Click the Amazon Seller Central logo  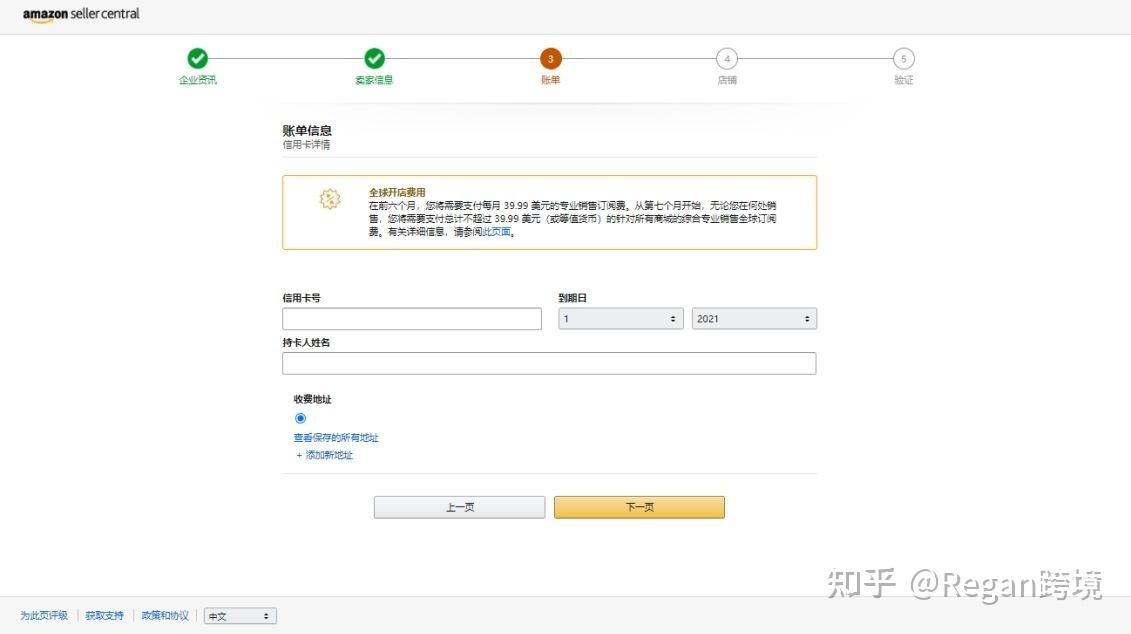pyautogui.click(x=80, y=15)
